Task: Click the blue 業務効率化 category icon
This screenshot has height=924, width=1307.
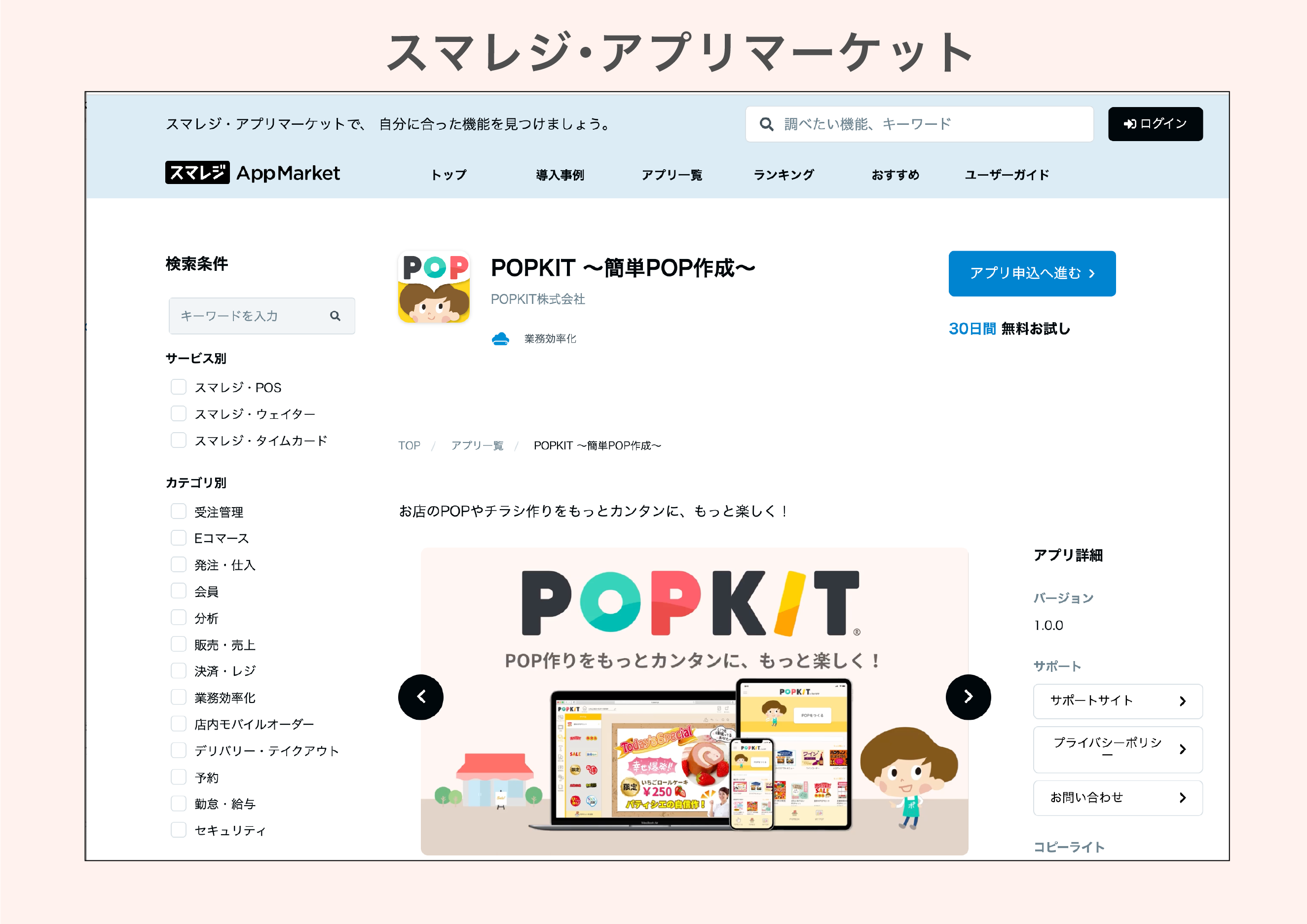Action: pyautogui.click(x=500, y=339)
